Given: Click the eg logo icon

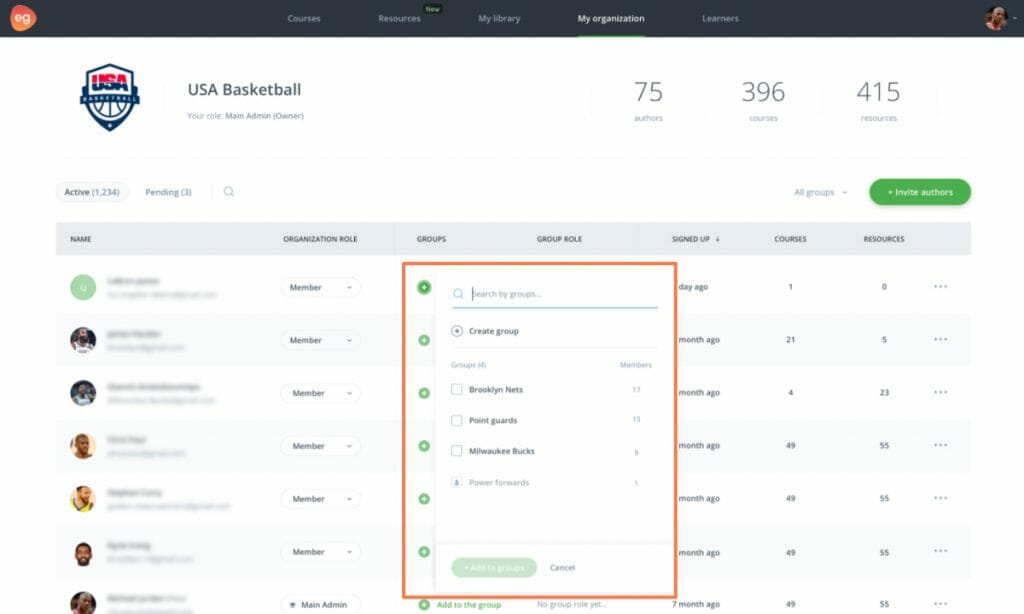Looking at the screenshot, I should tap(23, 18).
